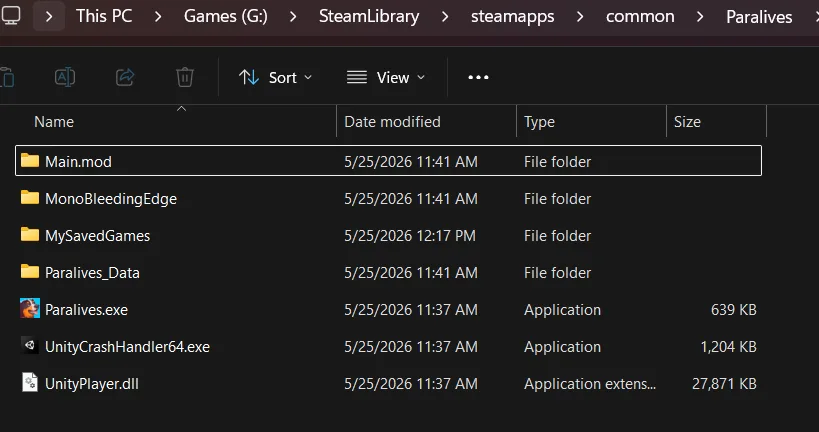Select the Main.mod folder row
819x432 pixels.
pos(388,161)
